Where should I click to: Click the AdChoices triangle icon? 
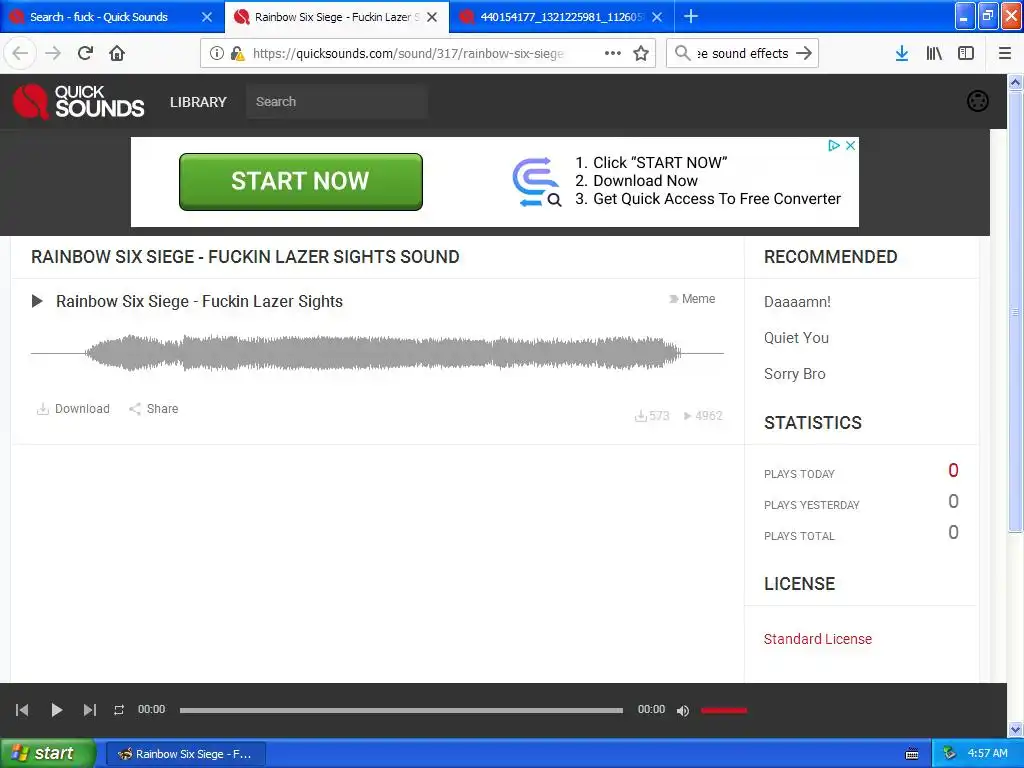tap(834, 146)
